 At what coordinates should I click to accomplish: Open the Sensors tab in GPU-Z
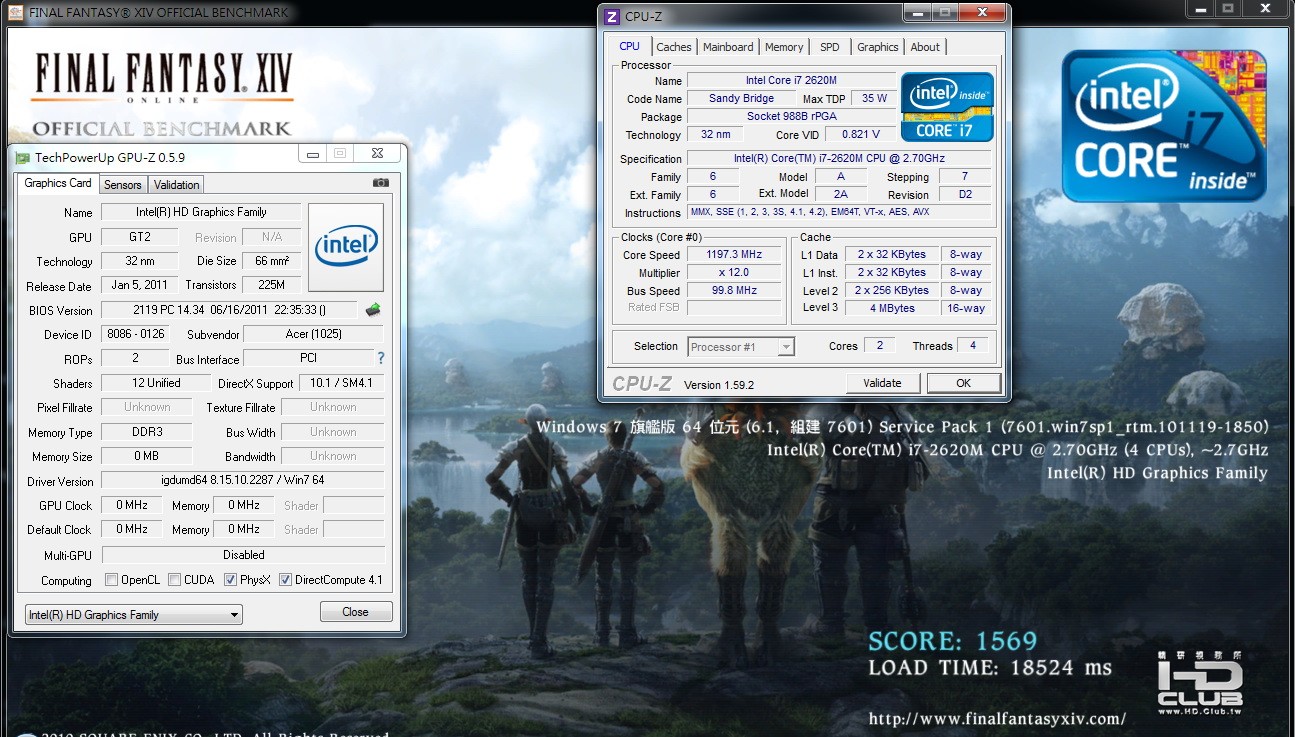[123, 184]
